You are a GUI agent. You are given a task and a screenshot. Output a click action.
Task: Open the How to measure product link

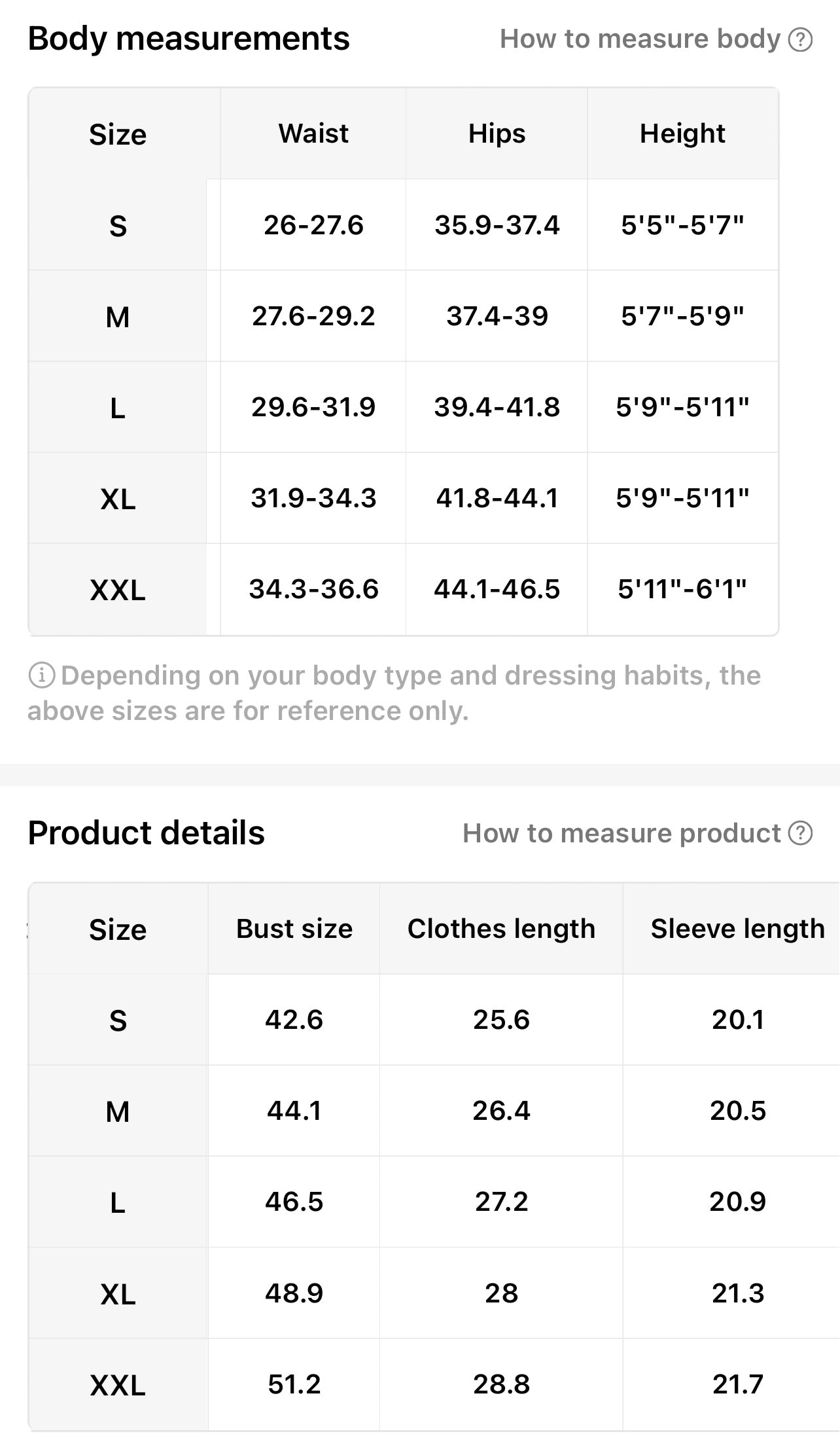(621, 833)
